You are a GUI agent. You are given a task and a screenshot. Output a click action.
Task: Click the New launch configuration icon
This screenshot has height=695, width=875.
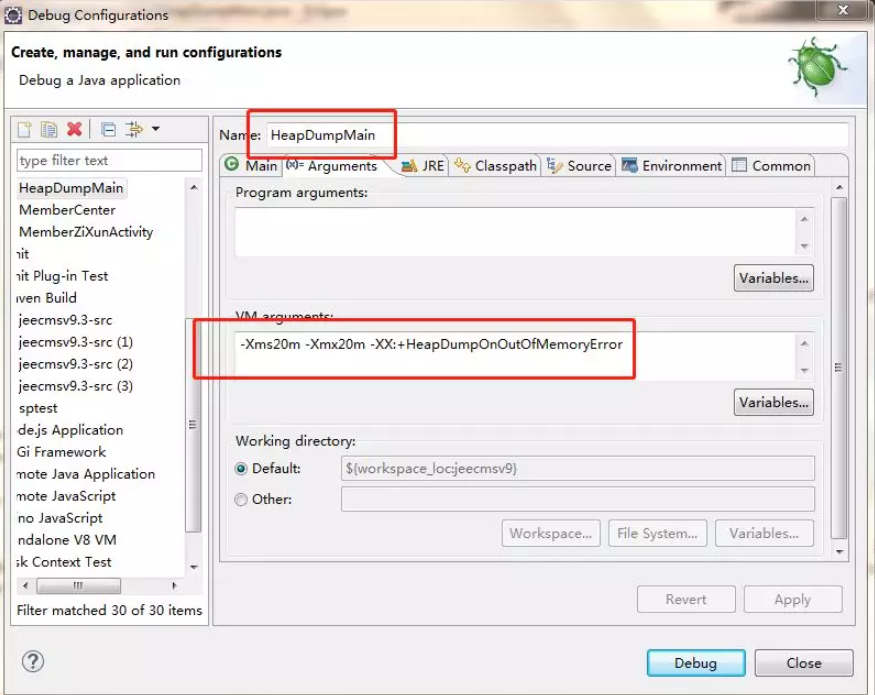tap(25, 130)
